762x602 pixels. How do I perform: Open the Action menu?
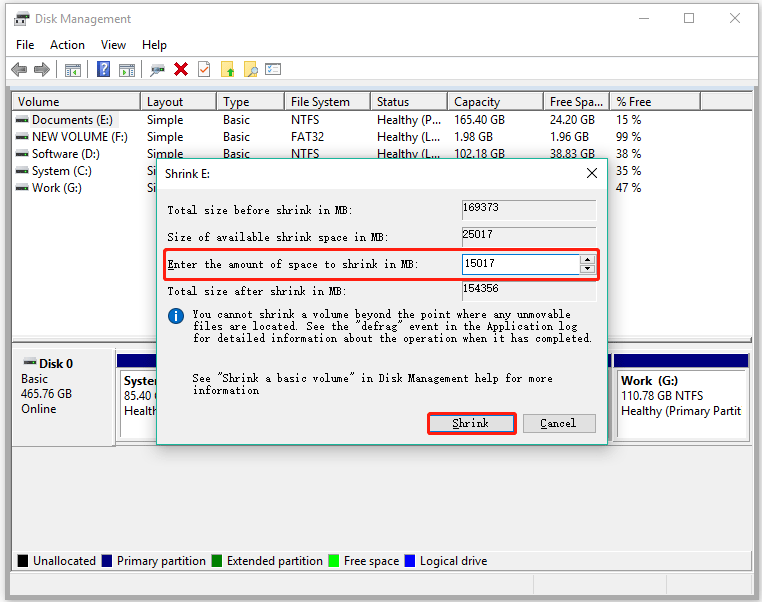click(x=67, y=45)
